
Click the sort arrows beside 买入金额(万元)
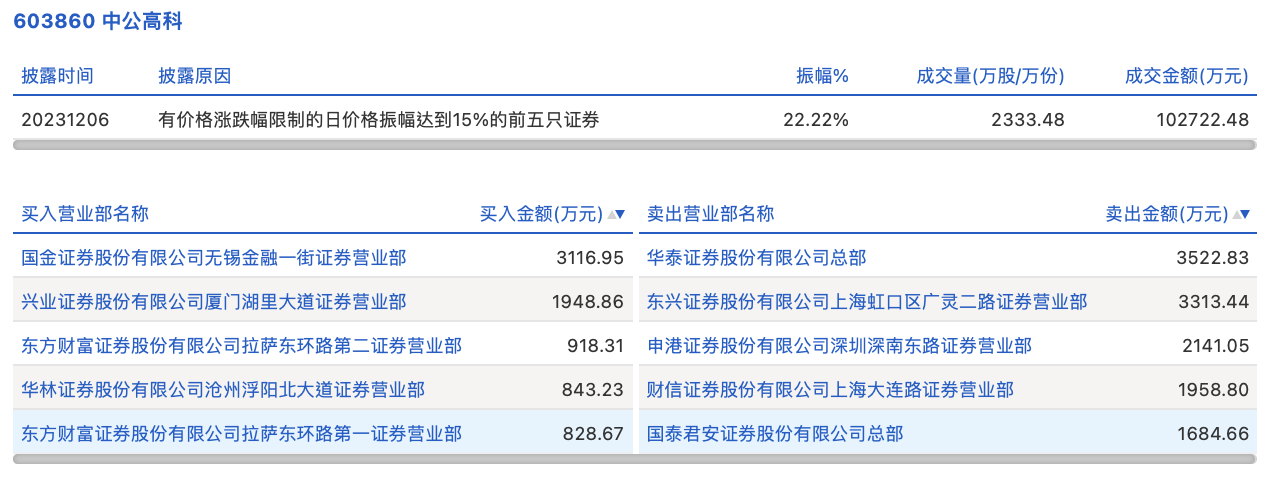[x=616, y=214]
